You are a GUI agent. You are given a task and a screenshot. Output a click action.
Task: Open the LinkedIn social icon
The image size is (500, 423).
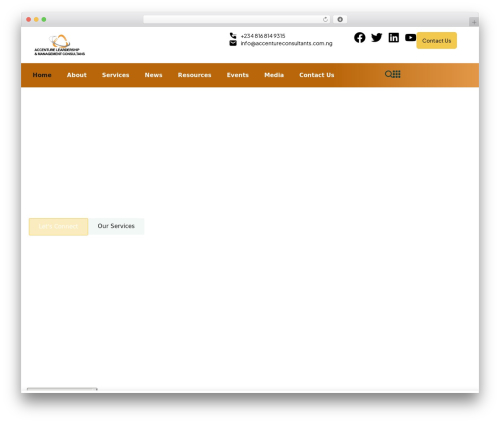click(x=393, y=38)
